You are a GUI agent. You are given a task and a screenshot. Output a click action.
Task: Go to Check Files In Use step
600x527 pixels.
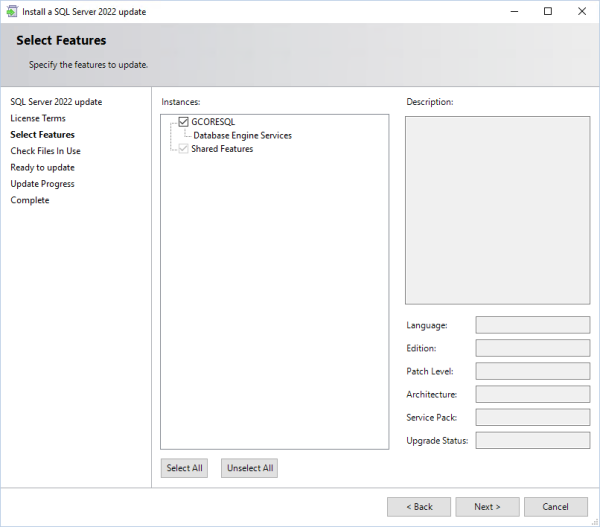[45, 151]
